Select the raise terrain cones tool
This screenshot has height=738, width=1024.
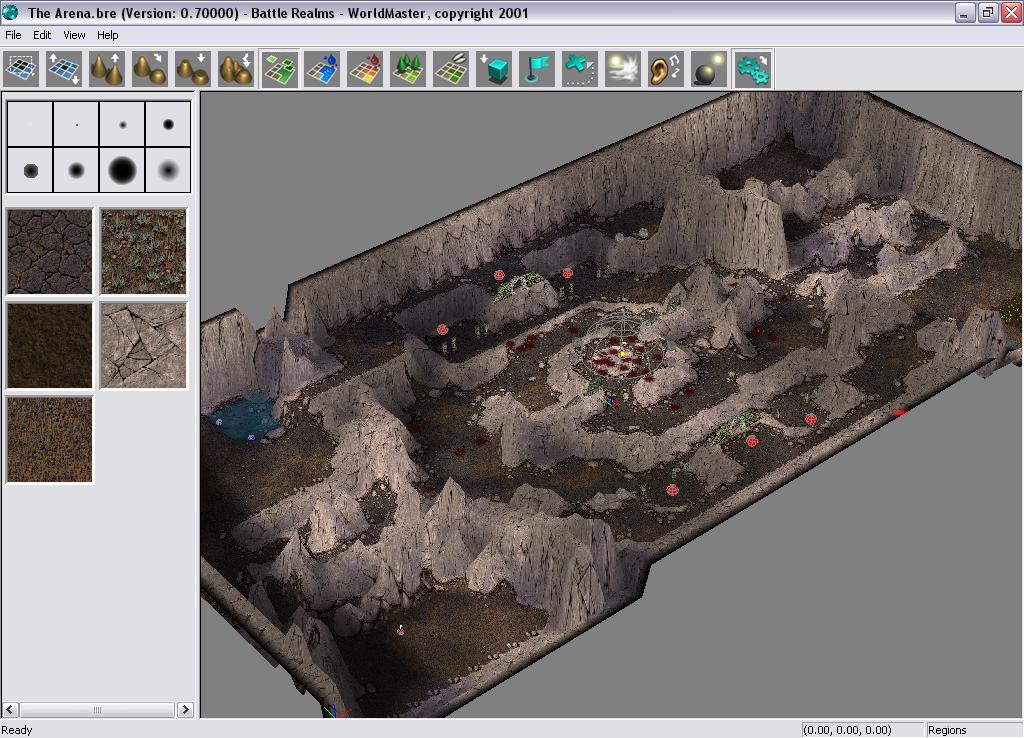tap(107, 69)
